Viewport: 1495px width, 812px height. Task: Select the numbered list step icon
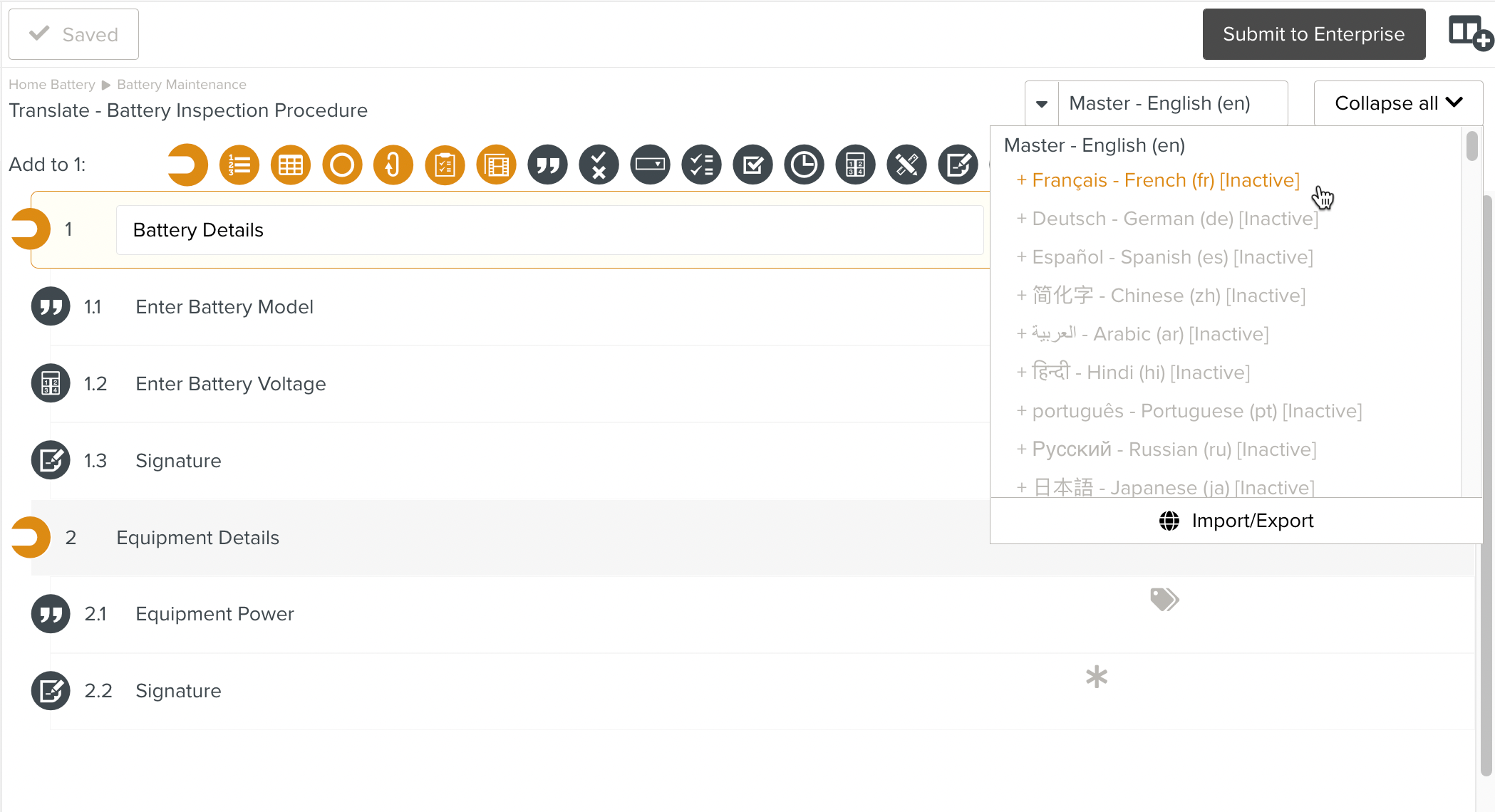tap(239, 165)
